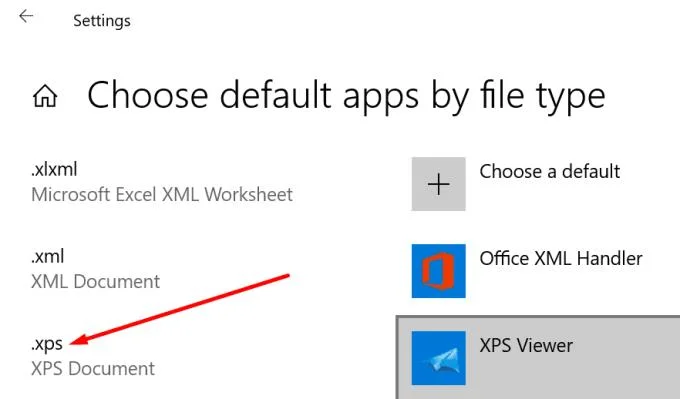680x399 pixels.
Task: Select the .xml file extension
Action: tap(48, 257)
